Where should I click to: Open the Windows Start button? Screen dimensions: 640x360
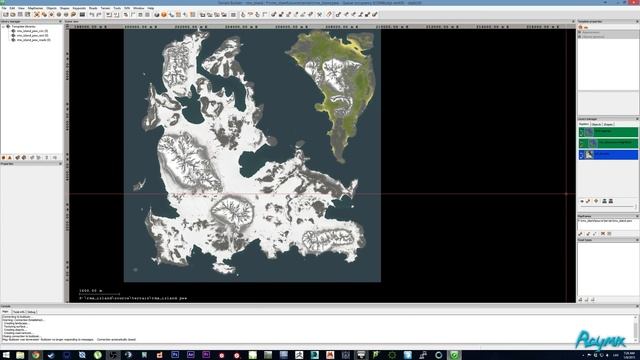(x=6, y=355)
